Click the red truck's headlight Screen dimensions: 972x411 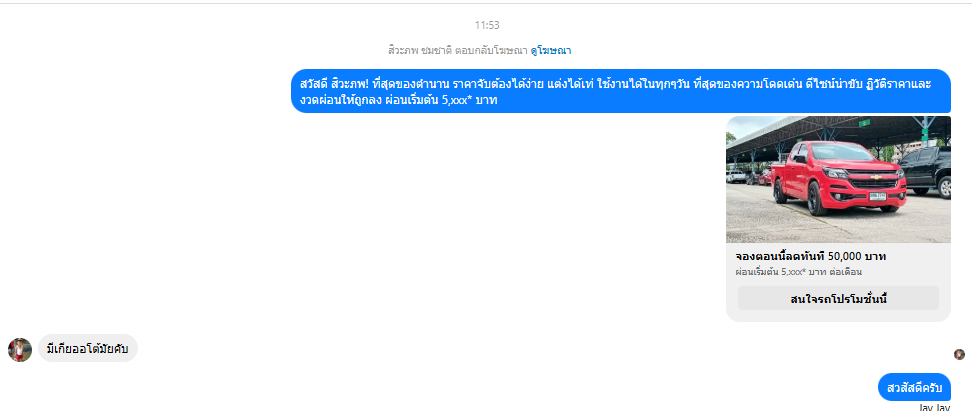pyautogui.click(x=837, y=174)
